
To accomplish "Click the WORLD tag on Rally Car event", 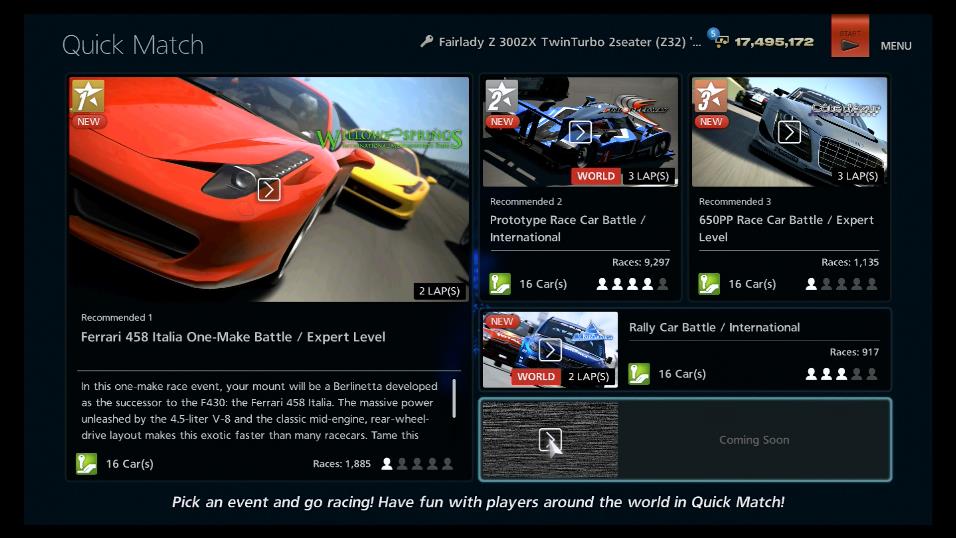I will pyautogui.click(x=536, y=376).
